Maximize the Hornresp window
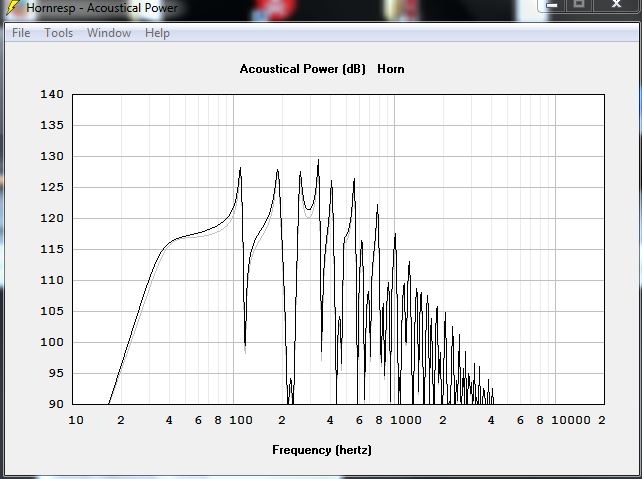Image resolution: width=642 pixels, height=479 pixels. 579,4
